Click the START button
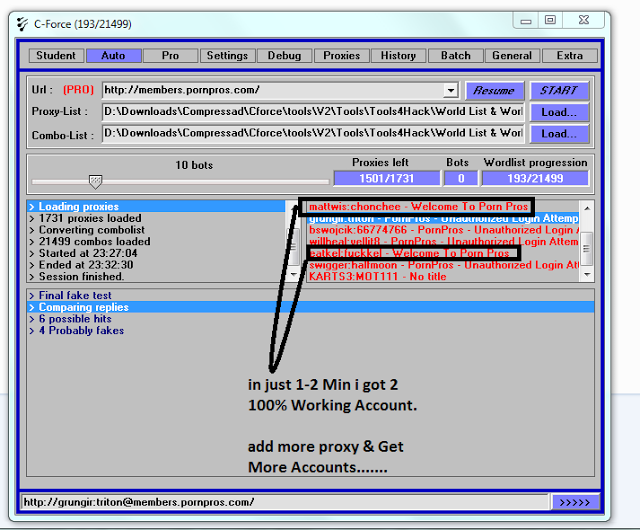Viewport: 640px width, 530px height. tap(559, 91)
